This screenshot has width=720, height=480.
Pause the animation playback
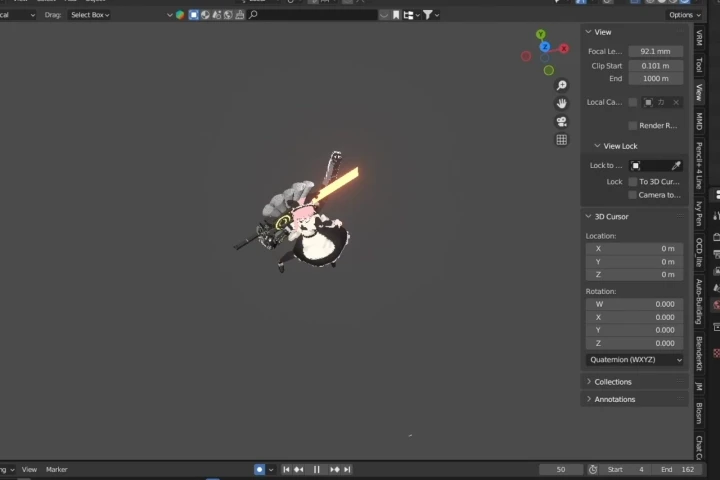[x=317, y=469]
